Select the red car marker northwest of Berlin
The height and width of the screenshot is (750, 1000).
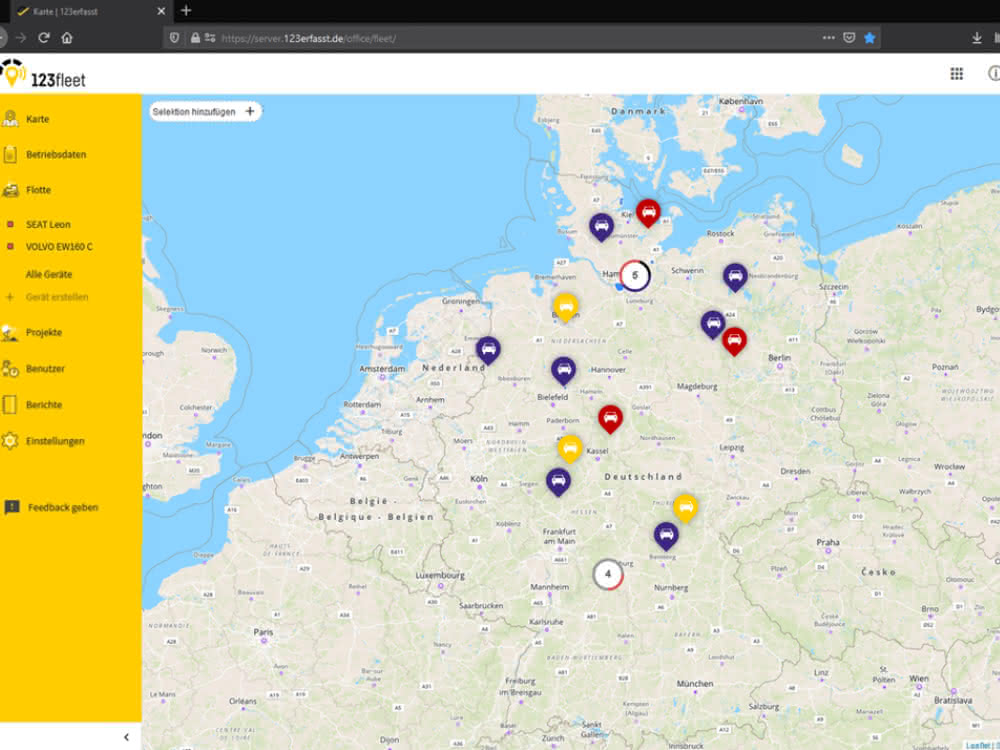(734, 342)
